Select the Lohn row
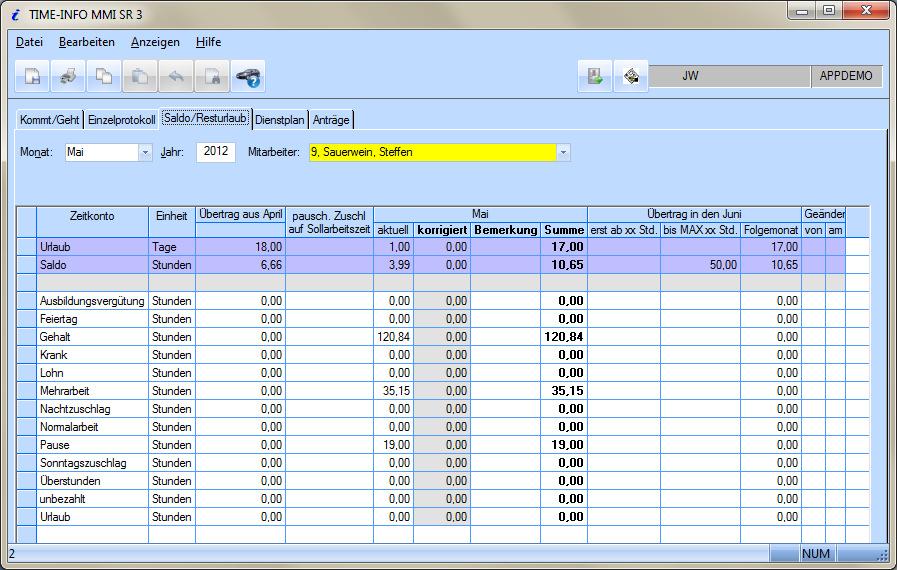 click(x=442, y=373)
